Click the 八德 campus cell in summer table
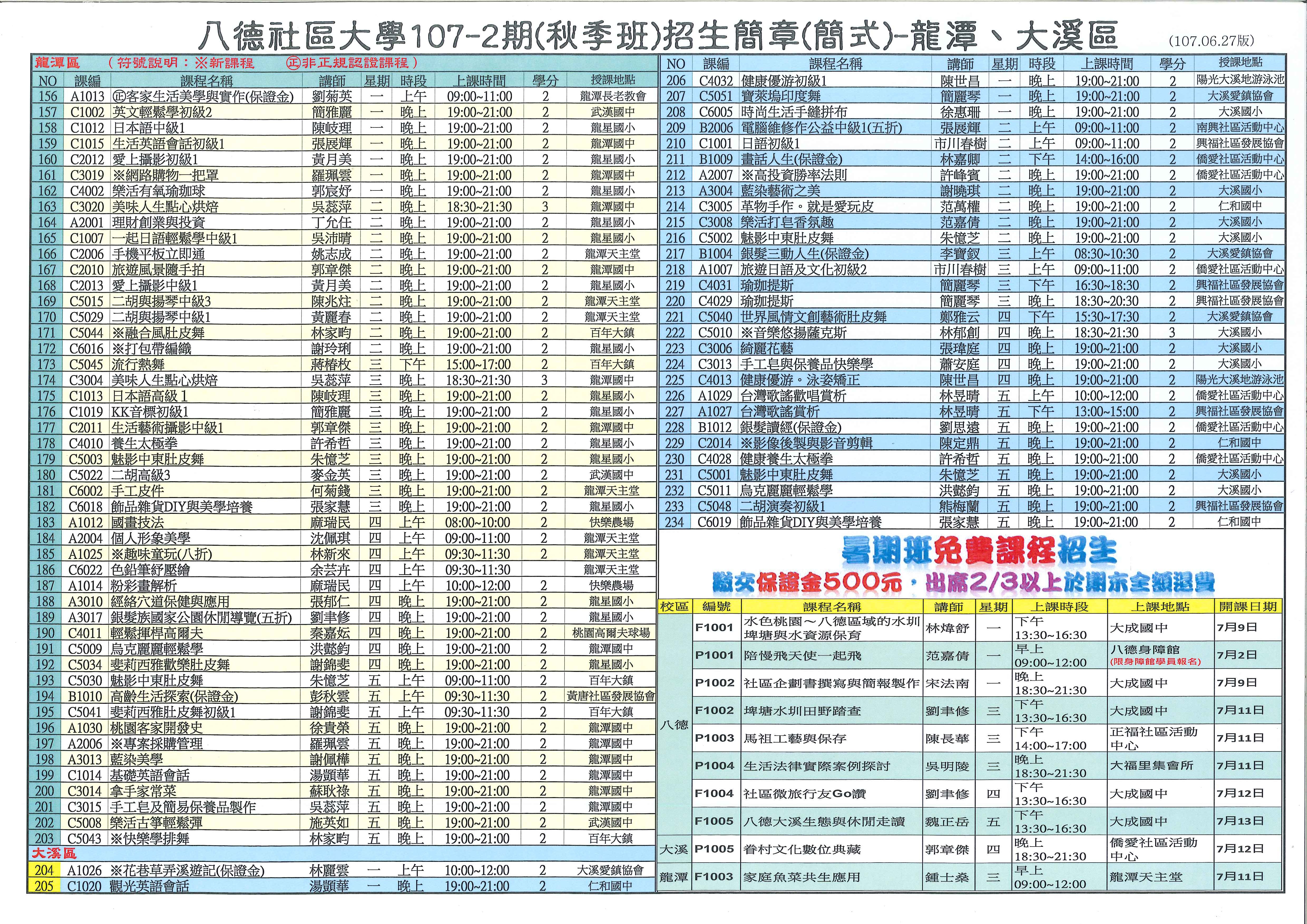This screenshot has width=1307, height=924. 674,725
